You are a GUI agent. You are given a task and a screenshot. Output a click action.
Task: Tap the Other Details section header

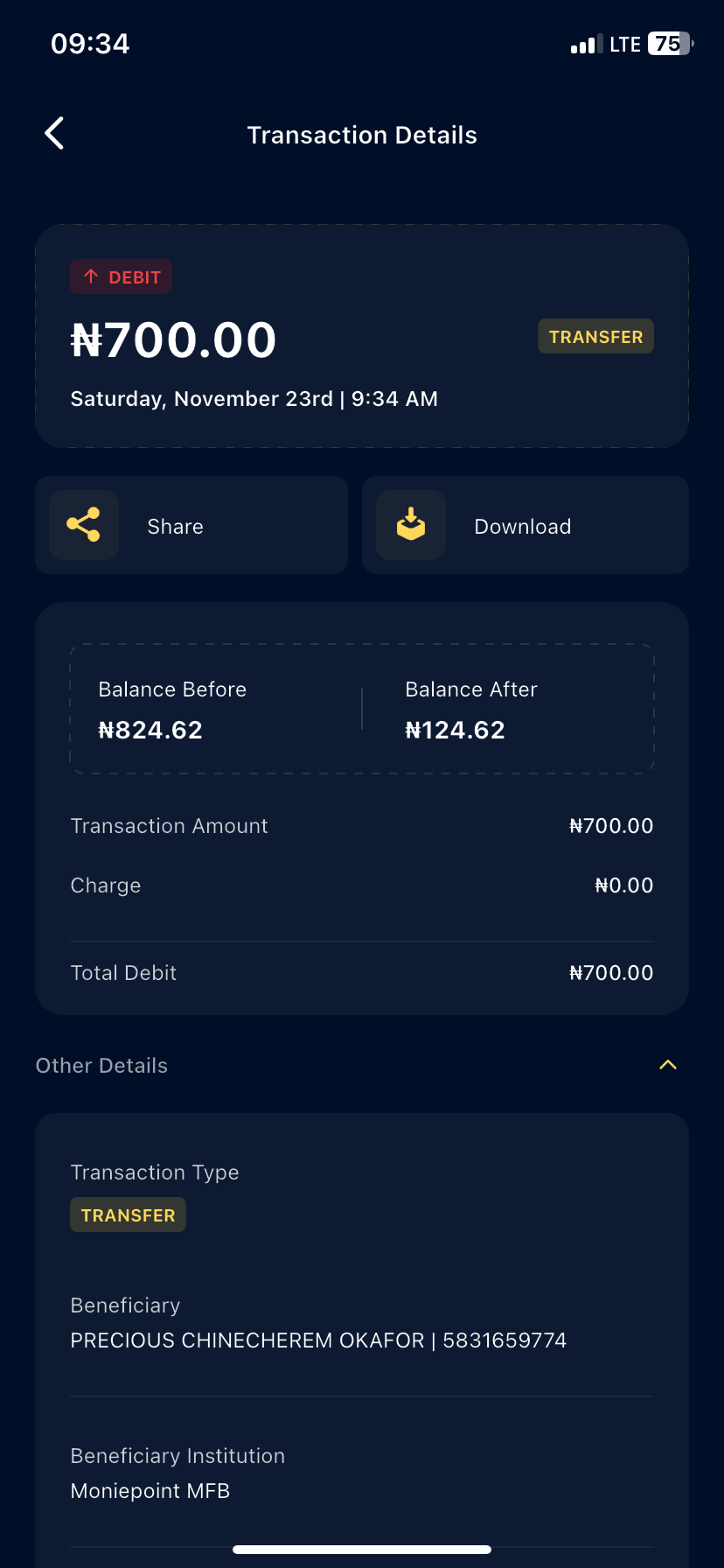pyautogui.click(x=102, y=1066)
